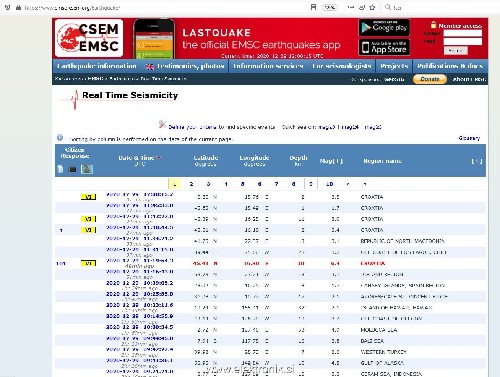
Task: Sort by Date & Time column
Action: tap(136, 158)
